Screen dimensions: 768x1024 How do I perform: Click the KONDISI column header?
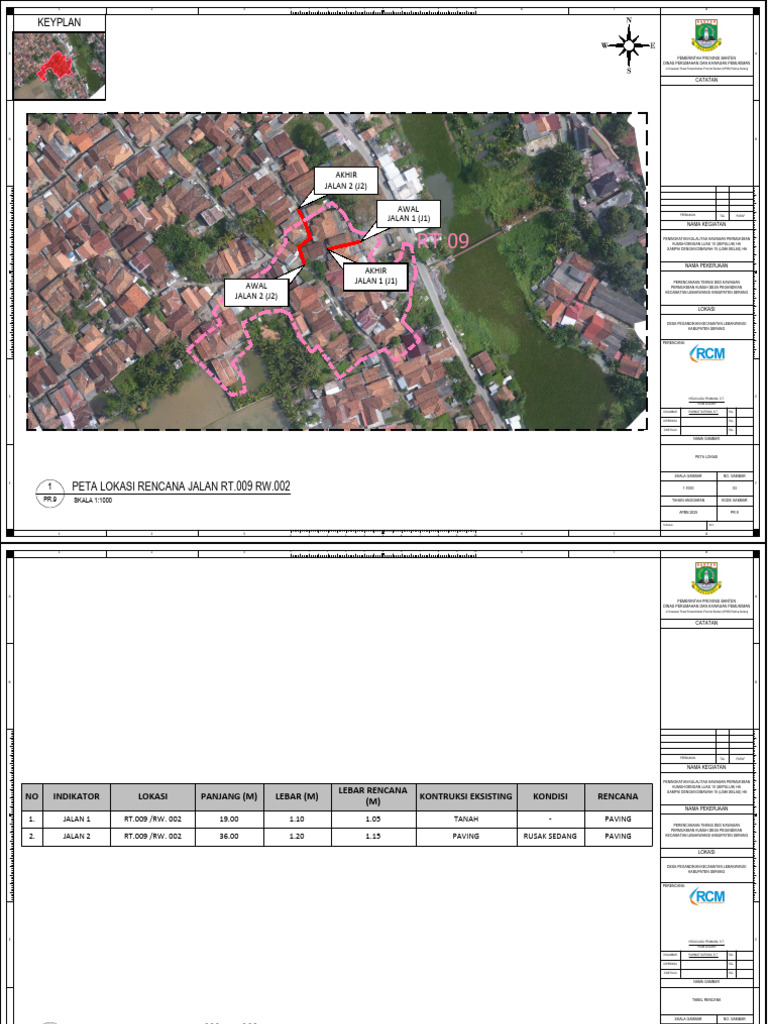pyautogui.click(x=549, y=797)
